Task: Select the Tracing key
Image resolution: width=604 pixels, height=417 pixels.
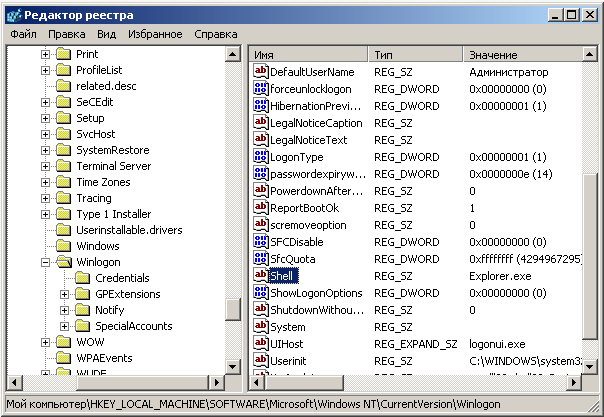Action: 94,198
